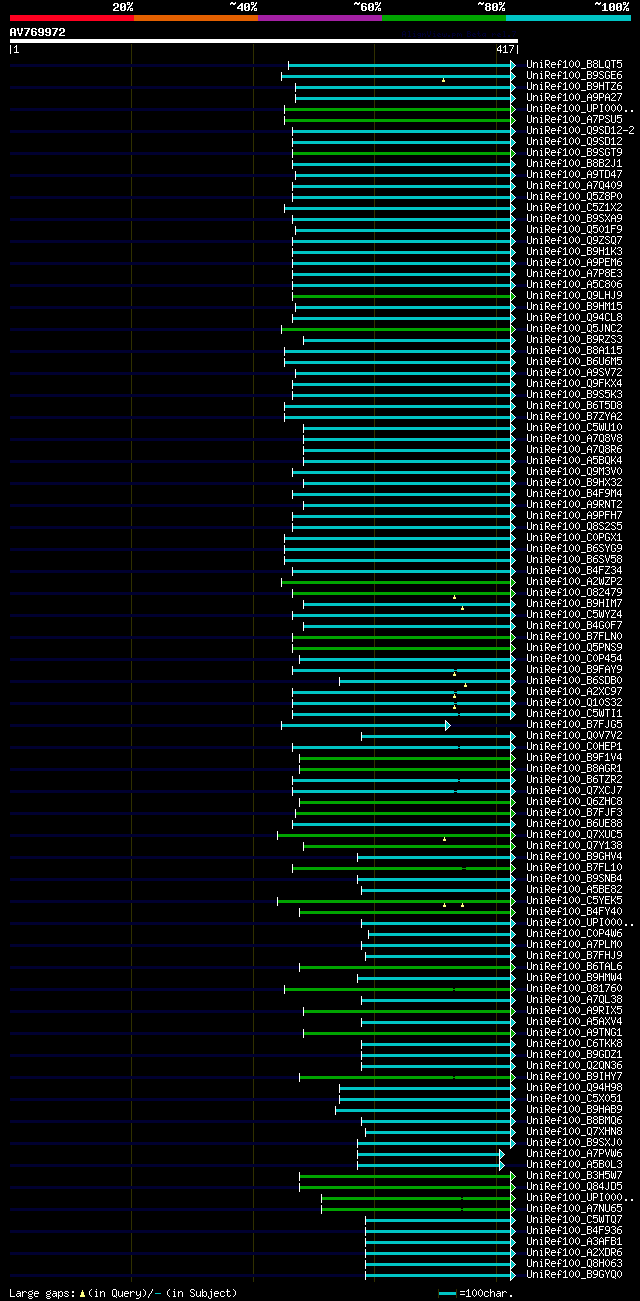Click label UniRef100_B9RZS3
Screen dimensions: 640x1301
(x=574, y=339)
